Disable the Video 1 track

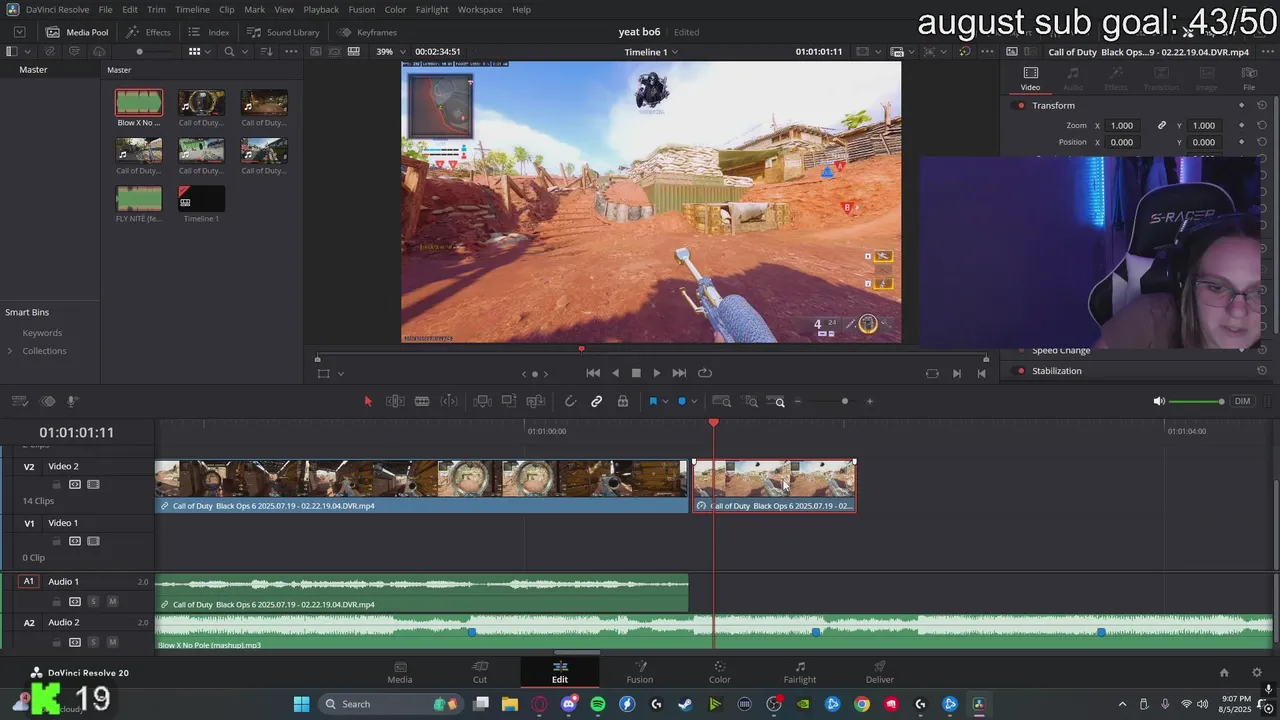tap(93, 541)
